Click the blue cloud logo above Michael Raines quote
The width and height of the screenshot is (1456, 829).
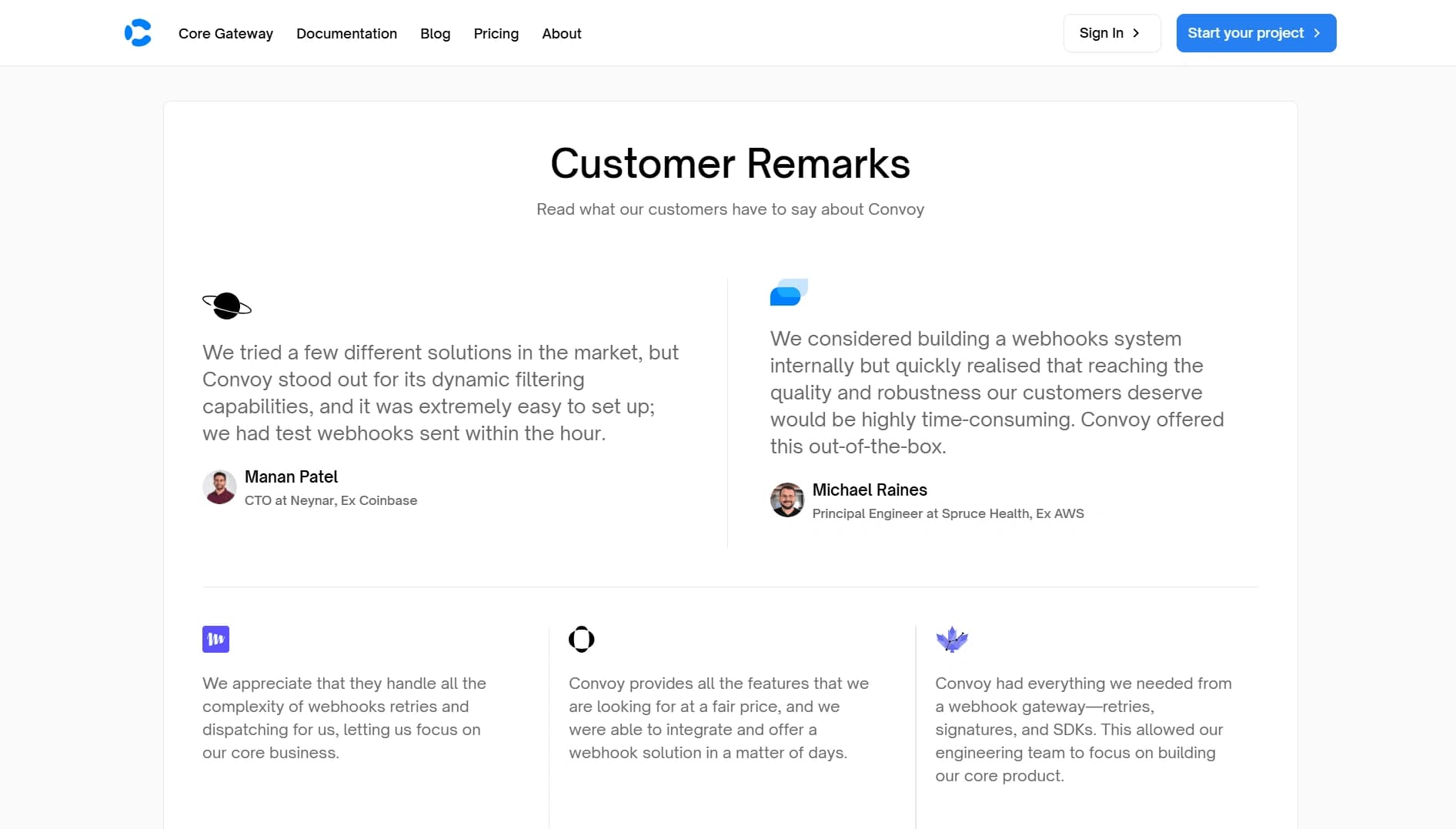point(788,292)
